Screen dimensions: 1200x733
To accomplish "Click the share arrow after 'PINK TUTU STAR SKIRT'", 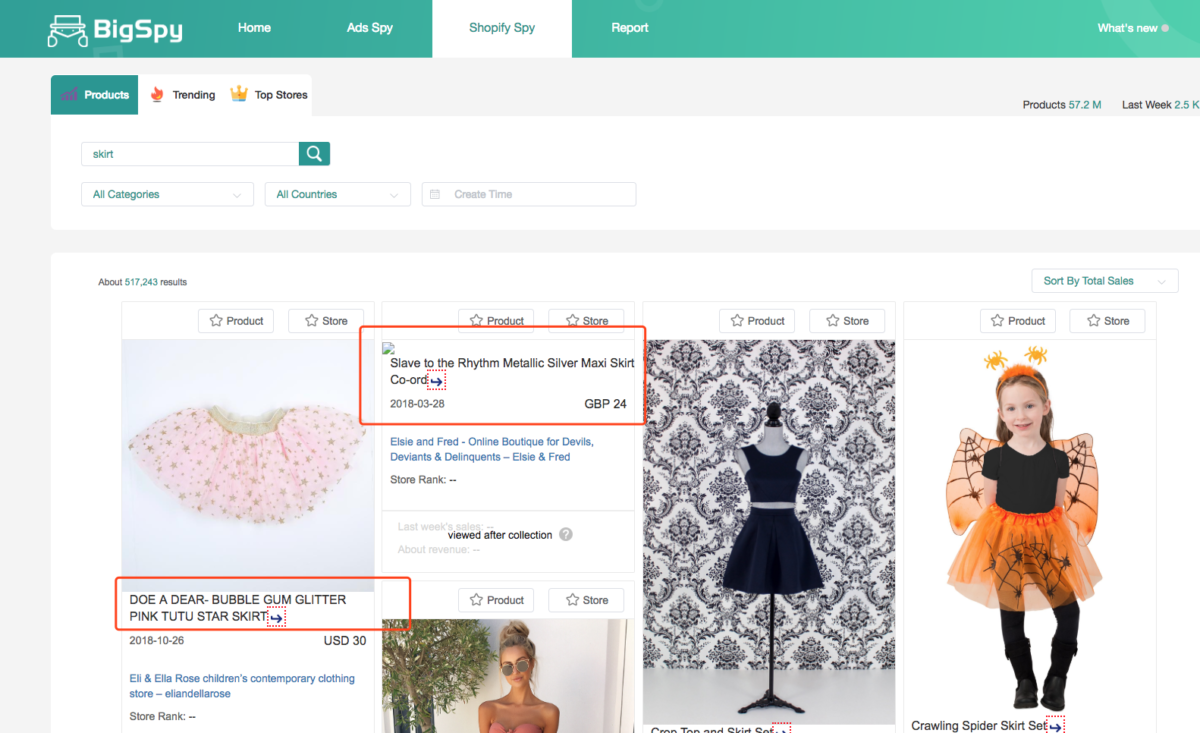I will [x=276, y=618].
